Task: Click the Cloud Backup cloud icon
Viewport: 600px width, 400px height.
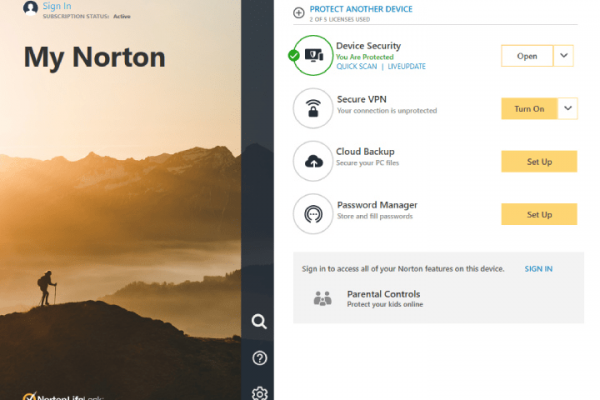Action: 313,161
